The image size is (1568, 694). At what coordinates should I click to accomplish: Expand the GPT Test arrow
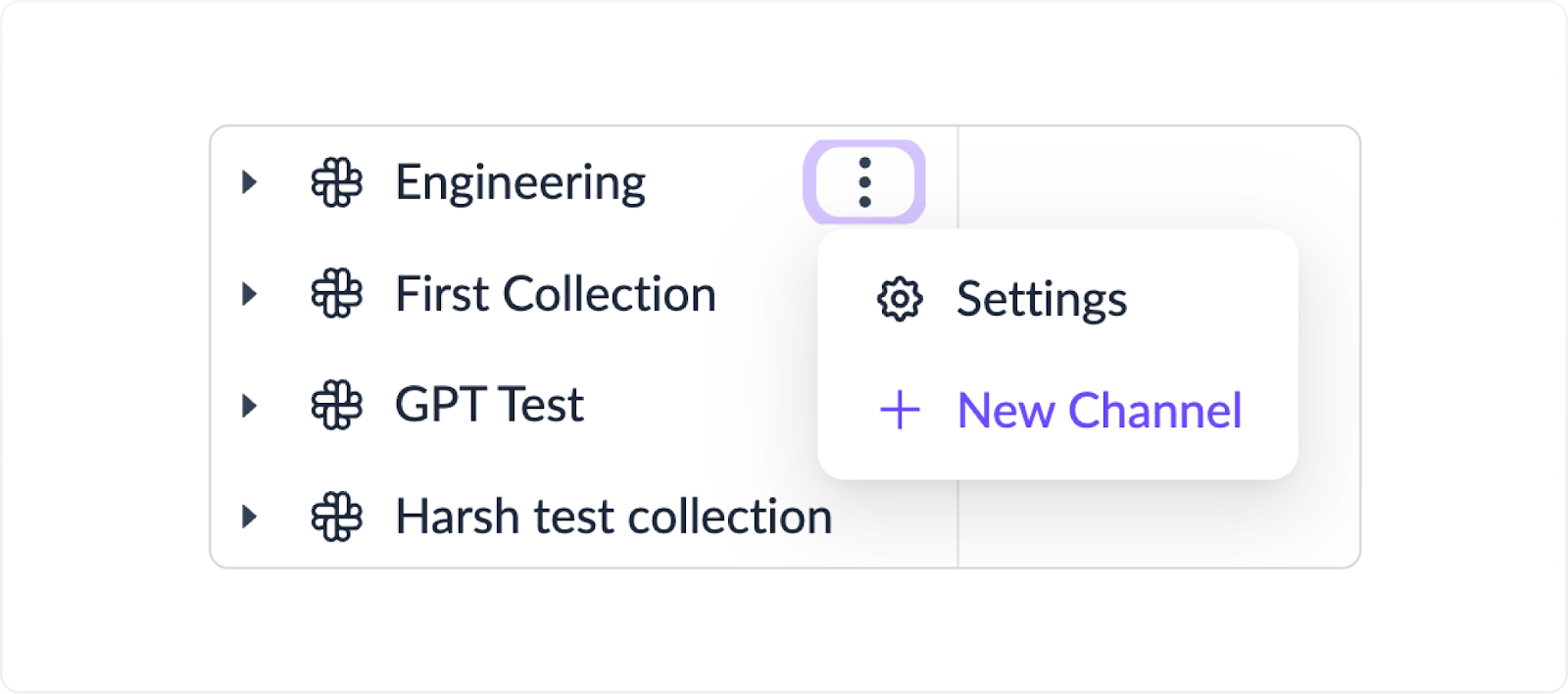coord(249,405)
